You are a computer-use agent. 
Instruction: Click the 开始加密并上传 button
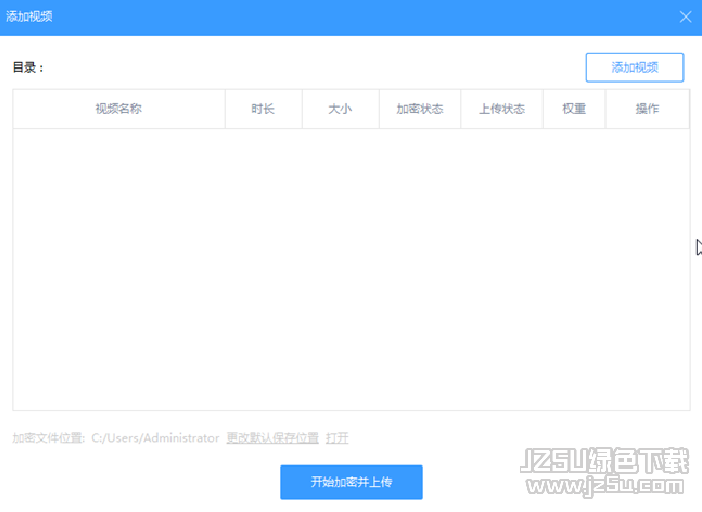[x=351, y=482]
